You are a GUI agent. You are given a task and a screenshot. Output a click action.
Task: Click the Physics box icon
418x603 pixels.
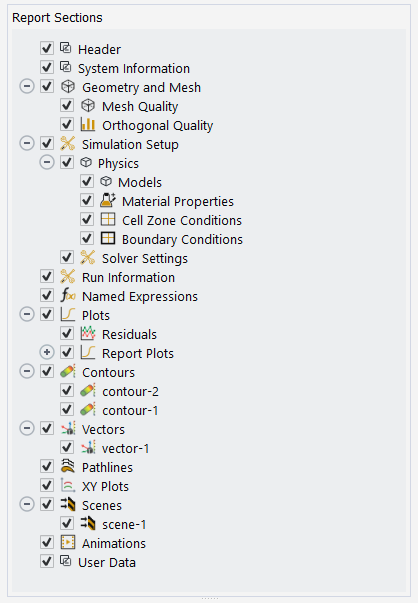pos(86,162)
